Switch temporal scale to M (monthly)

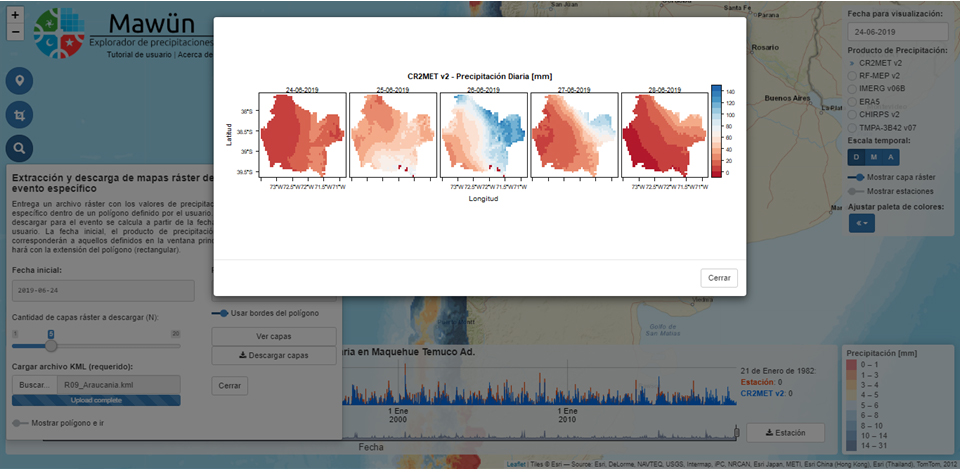coord(874,156)
